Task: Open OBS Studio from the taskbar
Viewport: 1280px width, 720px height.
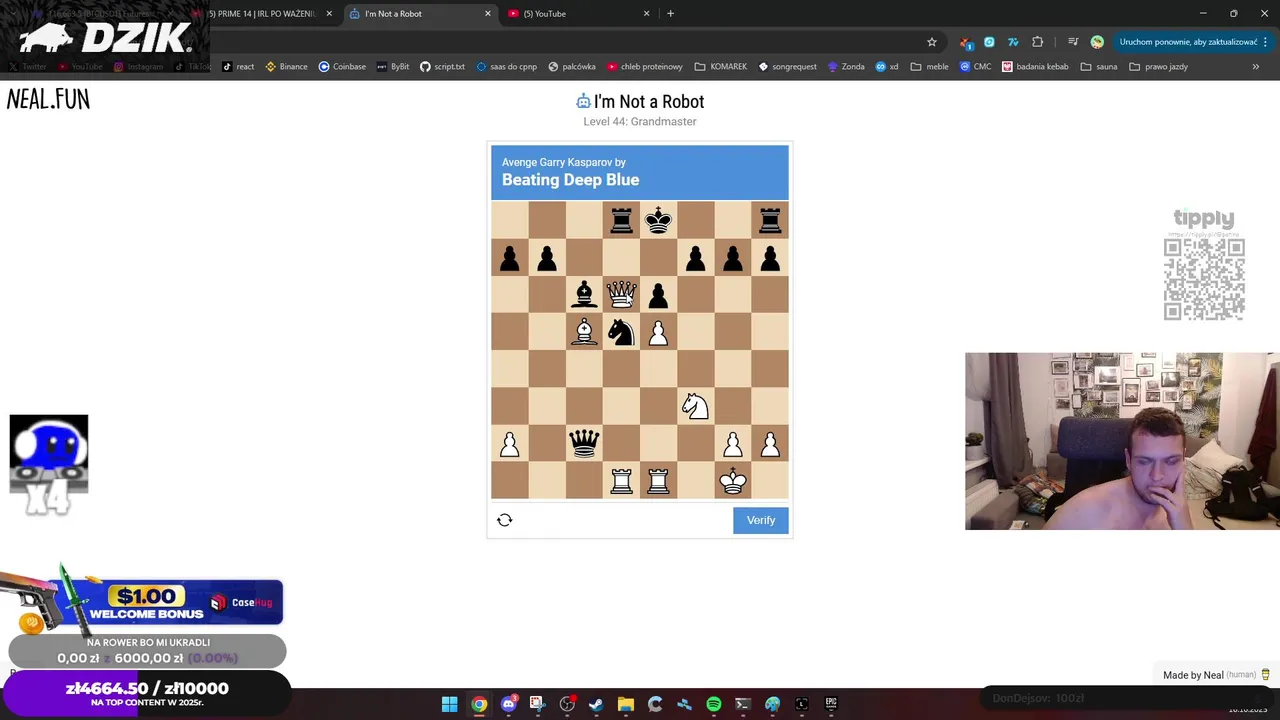Action: pos(567,704)
